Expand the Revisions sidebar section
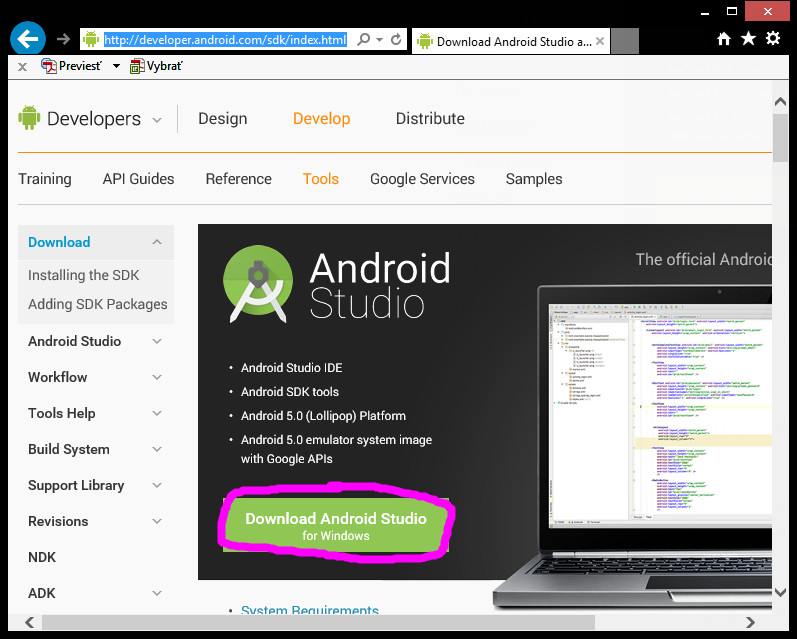797x639 pixels. click(157, 522)
